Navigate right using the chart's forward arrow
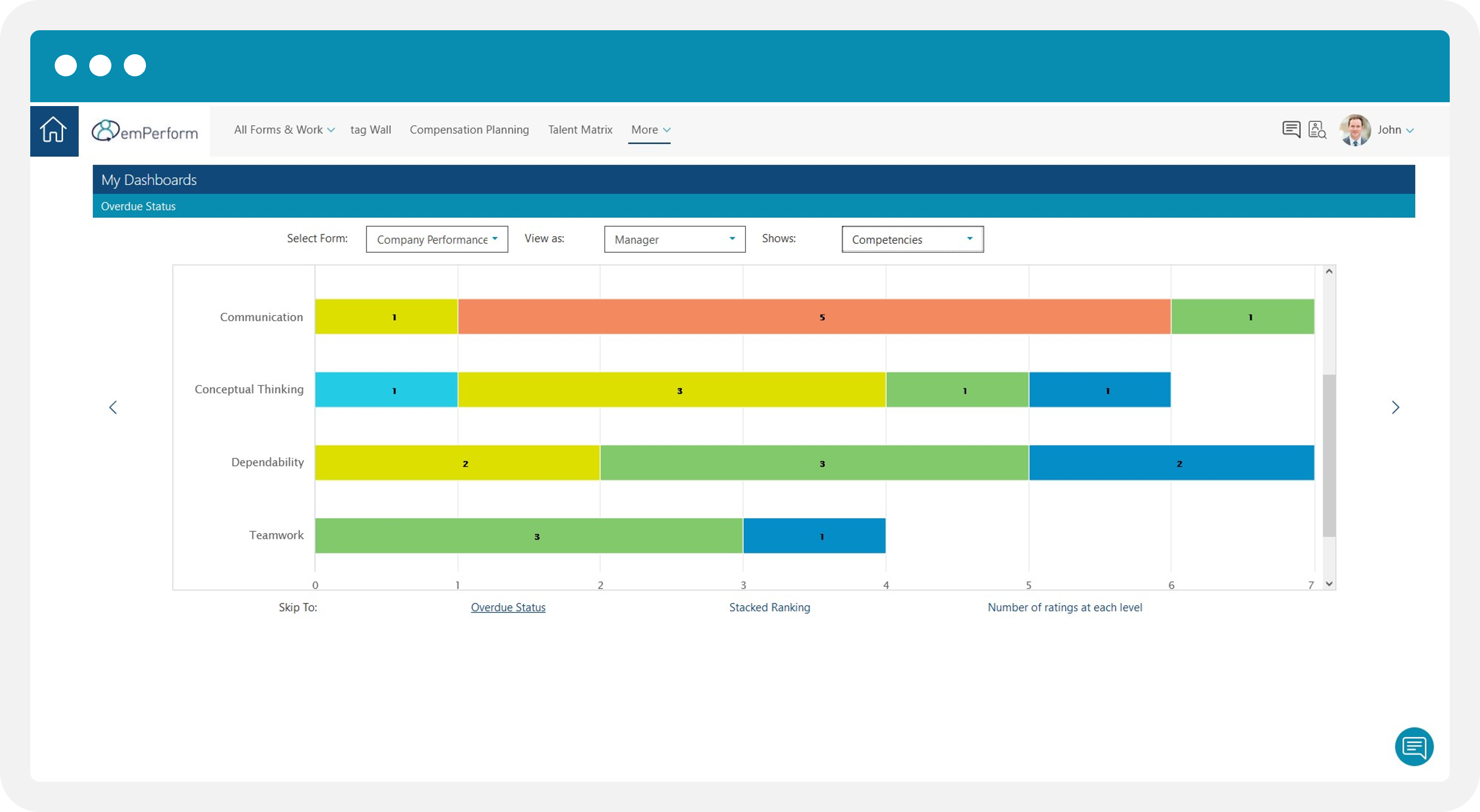Image resolution: width=1480 pixels, height=812 pixels. point(1396,406)
